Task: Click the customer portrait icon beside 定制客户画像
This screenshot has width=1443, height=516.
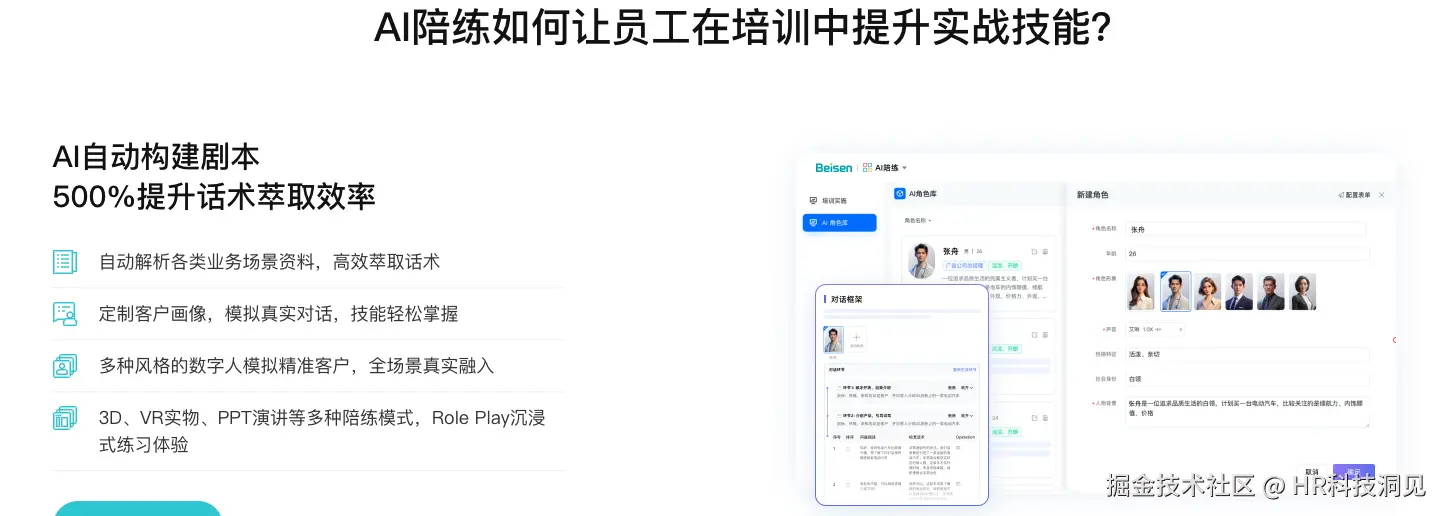Action: pos(65,314)
